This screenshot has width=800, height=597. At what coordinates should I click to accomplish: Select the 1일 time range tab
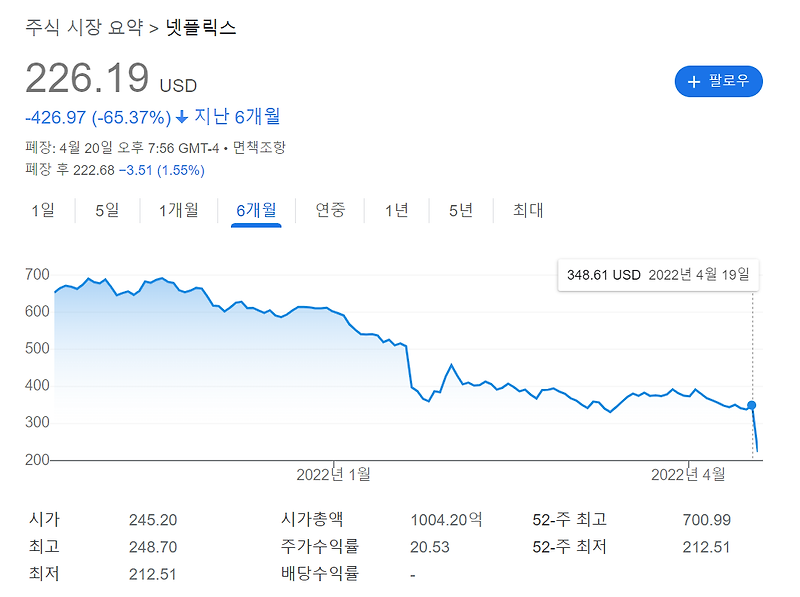click(43, 210)
